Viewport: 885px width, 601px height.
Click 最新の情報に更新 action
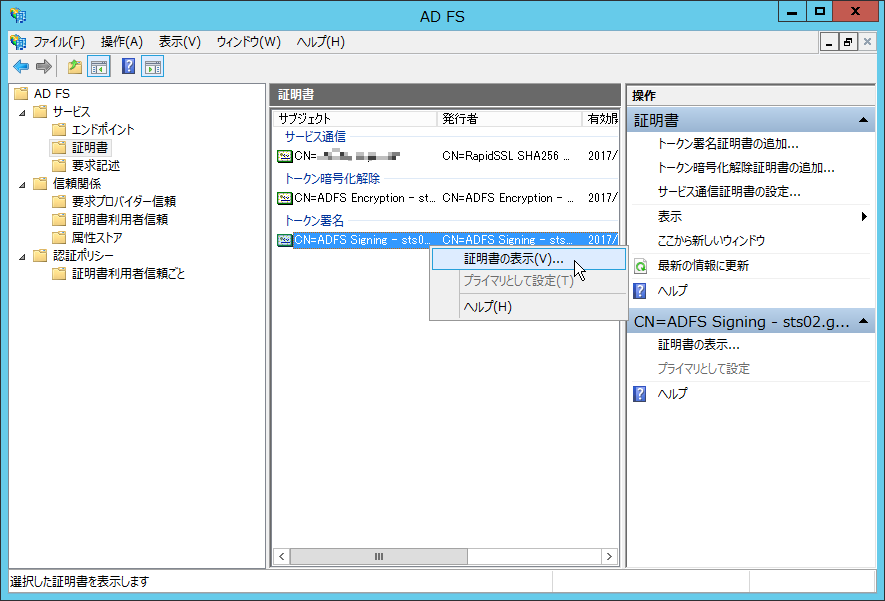point(703,266)
